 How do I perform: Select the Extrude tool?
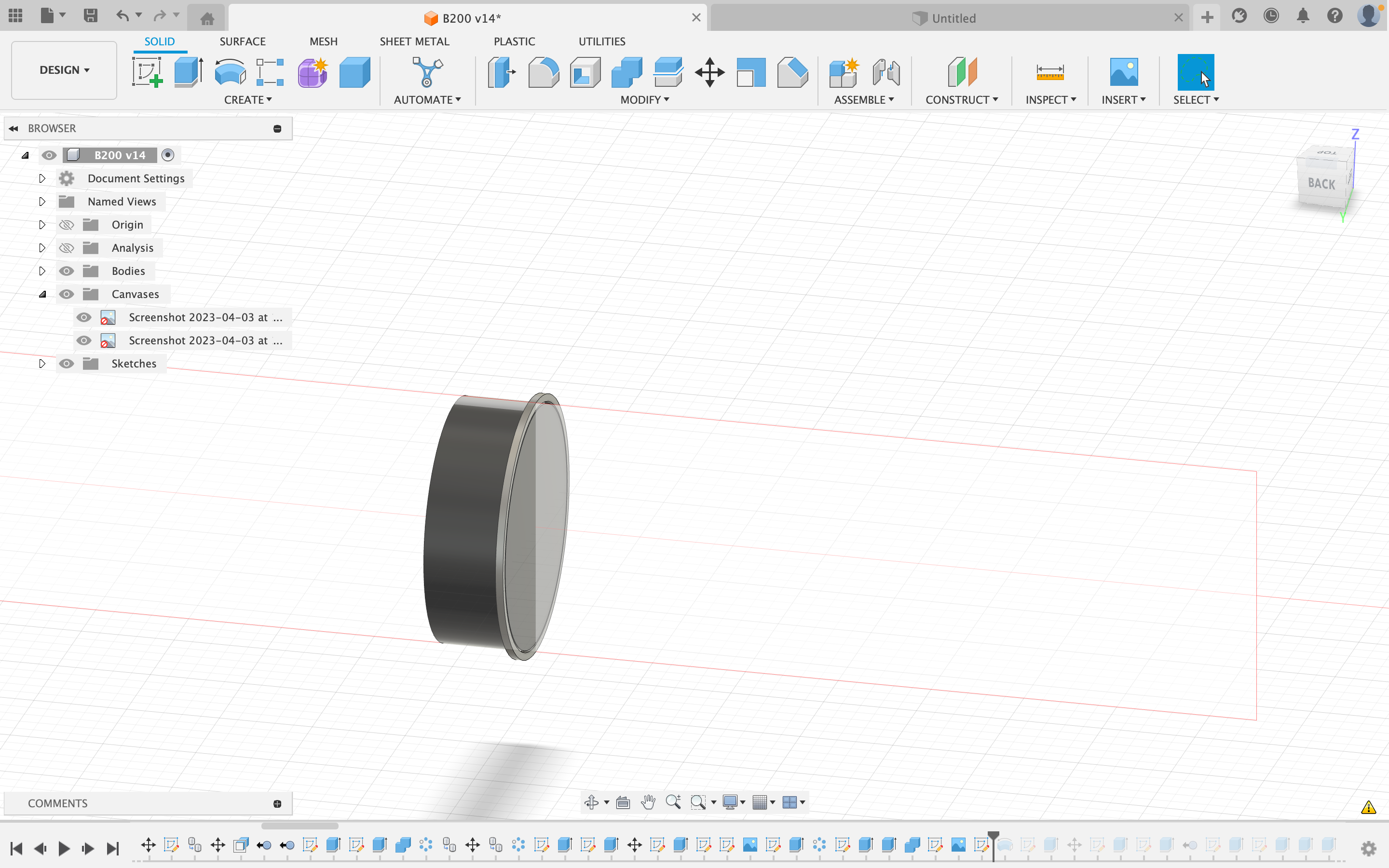click(x=188, y=72)
